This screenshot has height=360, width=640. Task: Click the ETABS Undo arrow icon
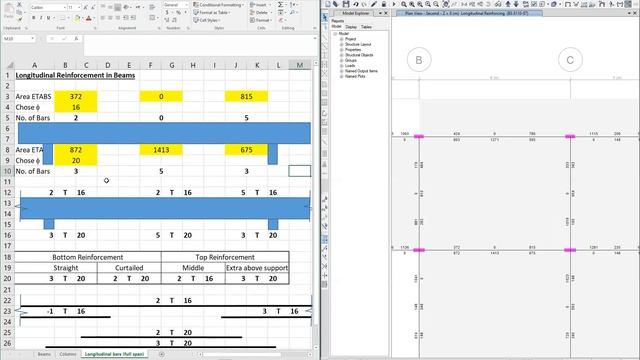coord(356,4)
